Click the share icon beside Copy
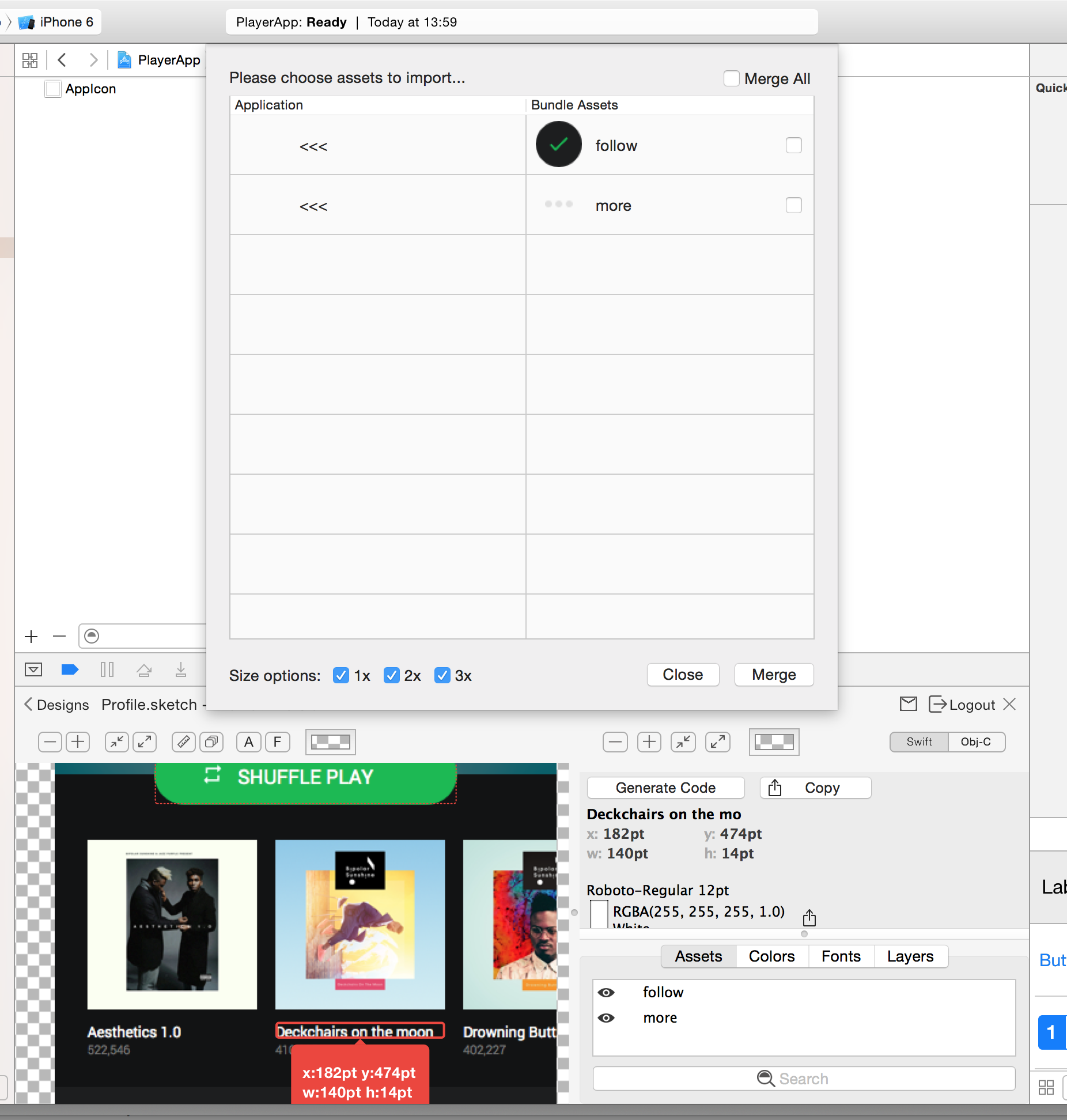 click(775, 788)
